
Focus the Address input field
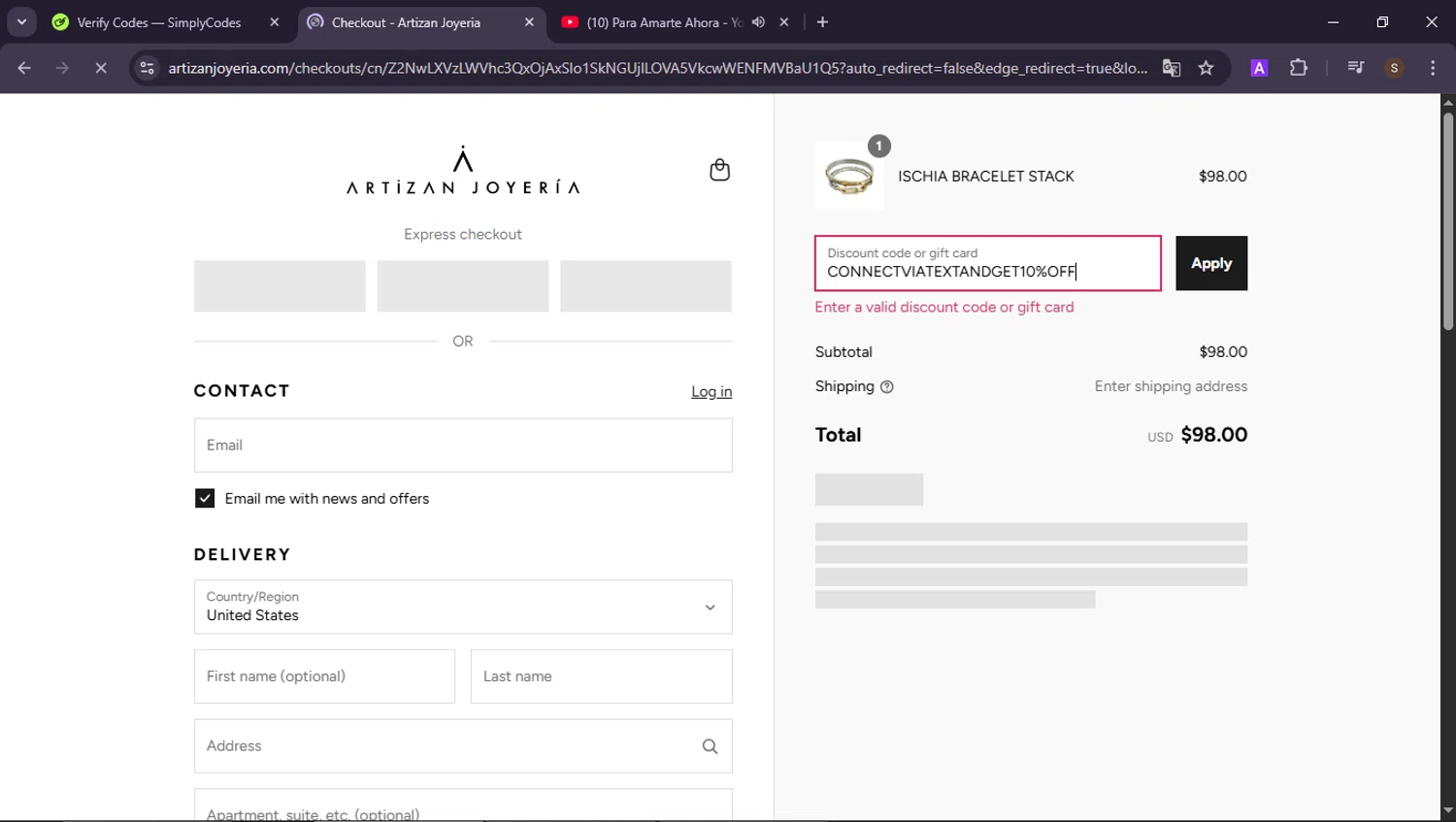(463, 746)
